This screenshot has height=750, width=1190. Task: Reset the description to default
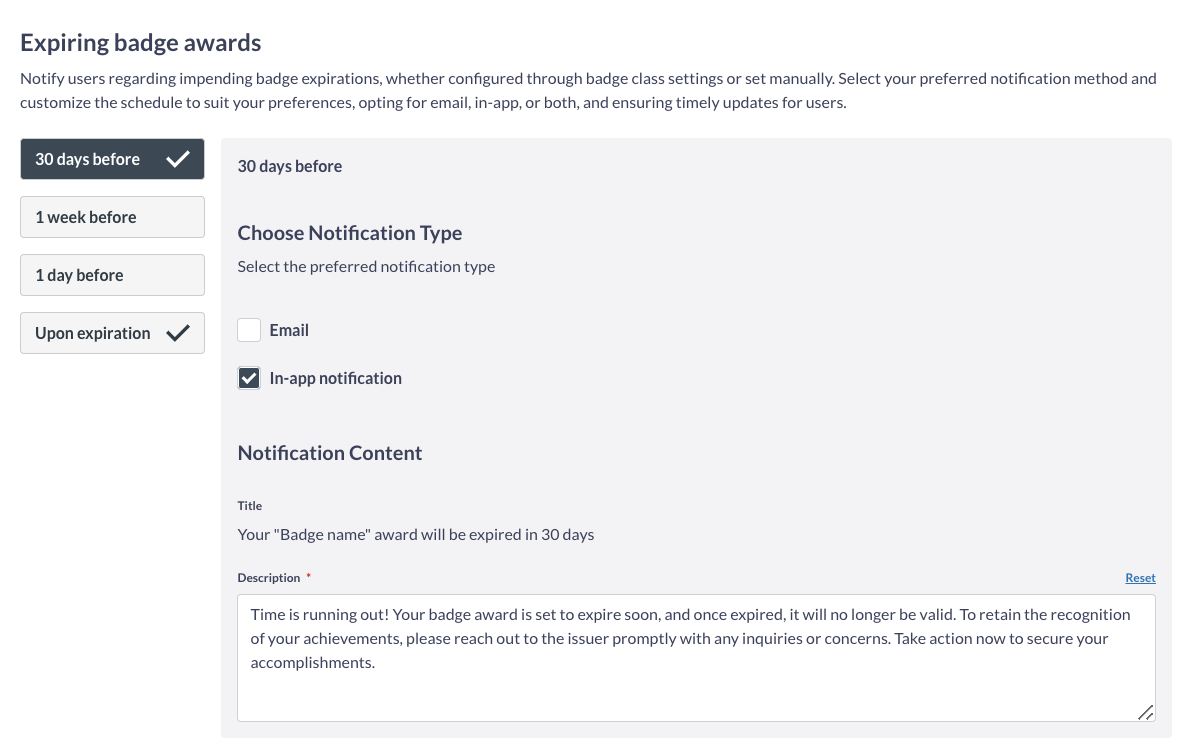pos(1140,578)
